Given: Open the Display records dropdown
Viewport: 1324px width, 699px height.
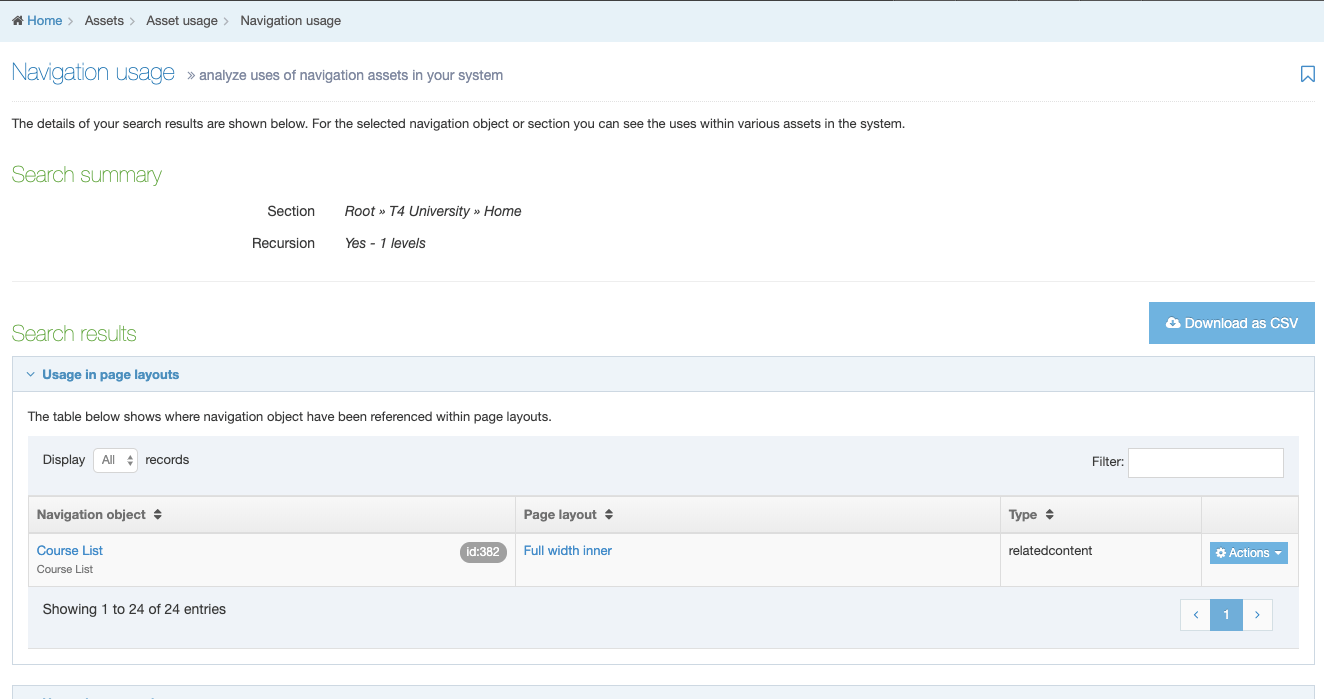Looking at the screenshot, I should 115,460.
